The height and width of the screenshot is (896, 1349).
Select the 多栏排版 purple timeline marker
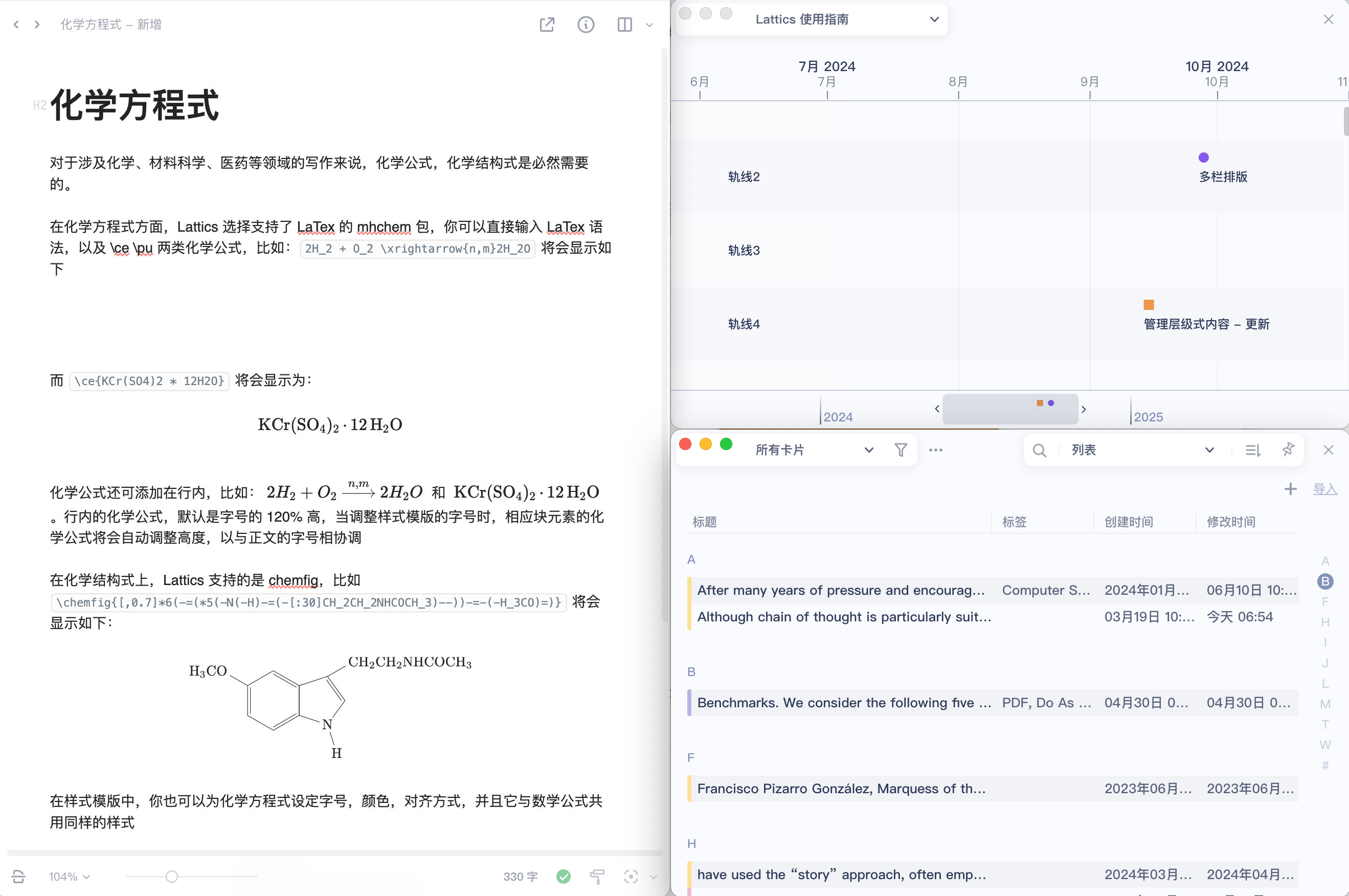coord(1203,158)
